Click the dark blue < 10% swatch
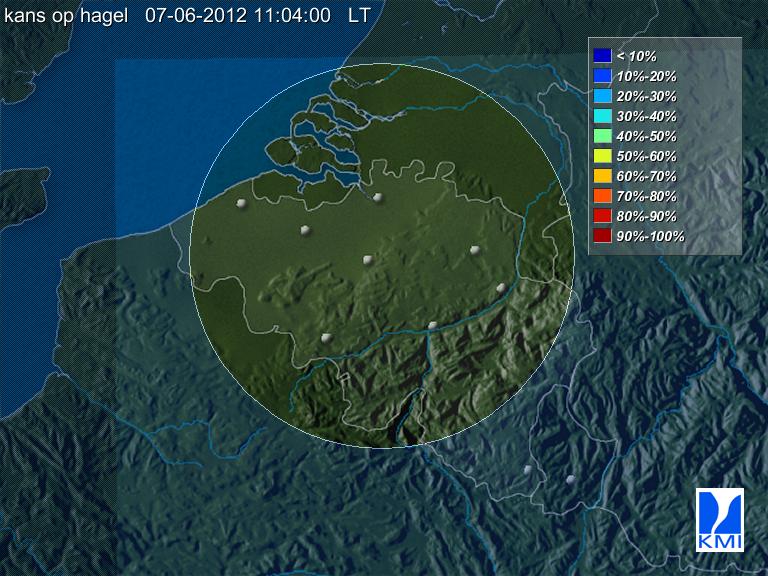Image resolution: width=768 pixels, height=576 pixels. (x=602, y=56)
